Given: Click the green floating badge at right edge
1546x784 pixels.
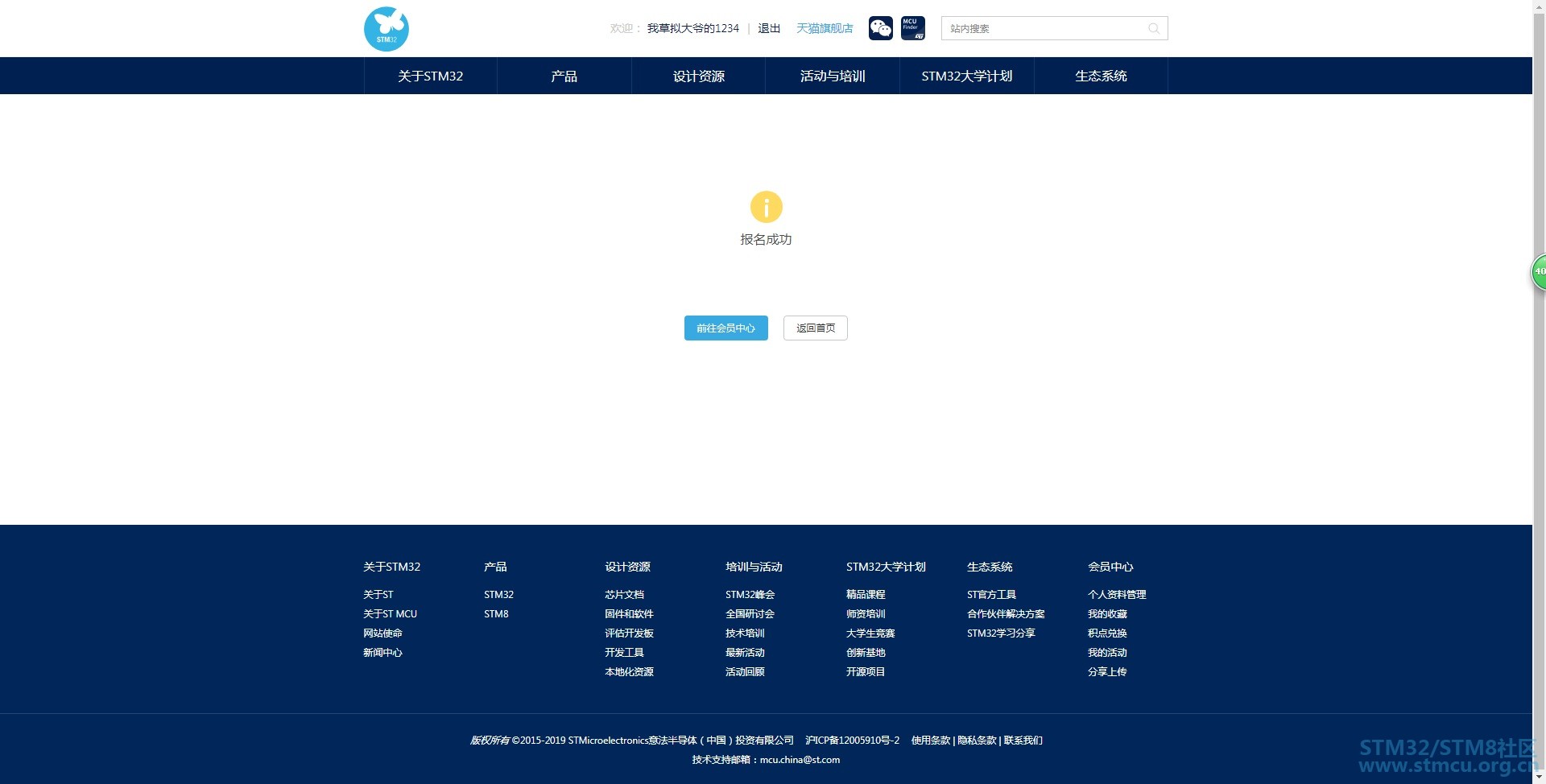Looking at the screenshot, I should [1538, 272].
